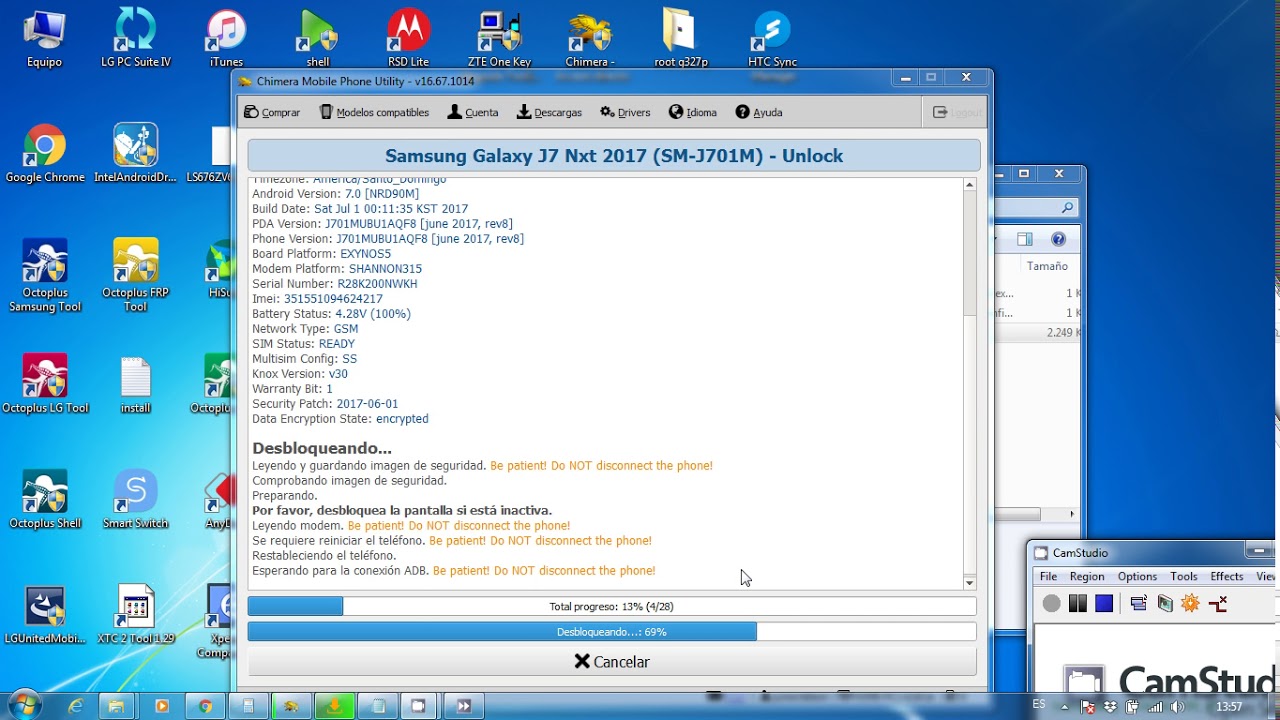1280x720 pixels.
Task: Click the Tamaño column header in Explorer
Action: 1047,266
